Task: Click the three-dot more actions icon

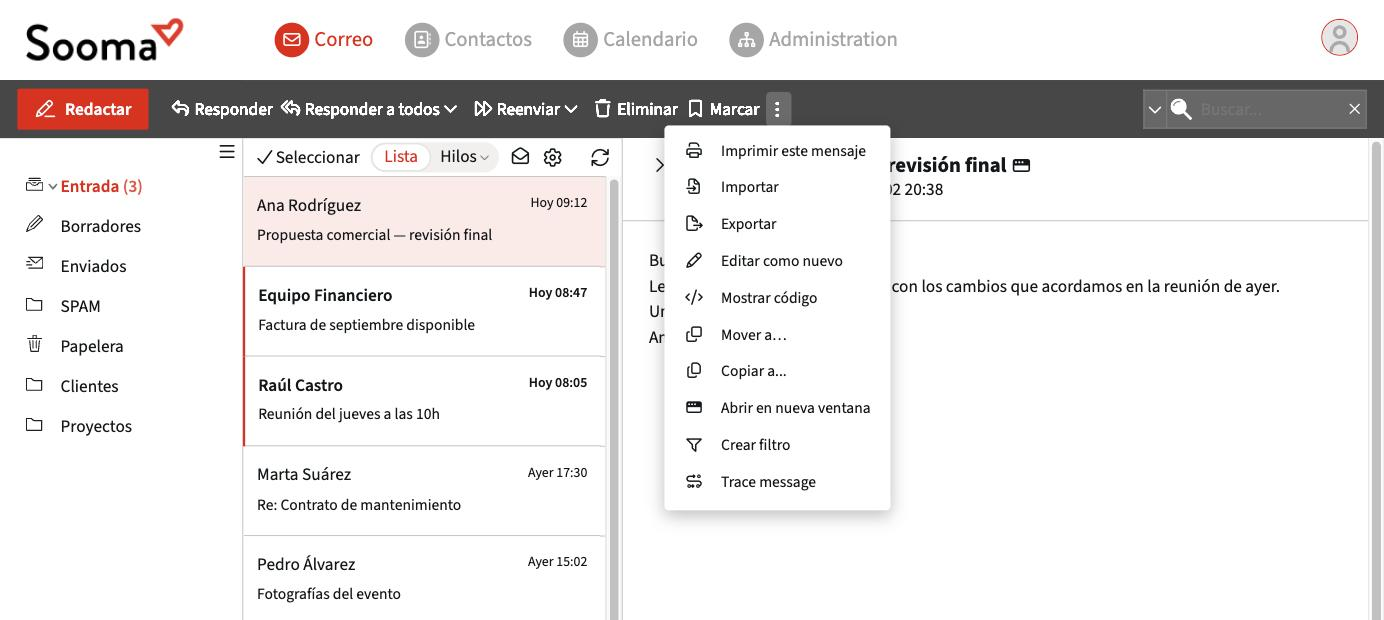Action: tap(778, 109)
